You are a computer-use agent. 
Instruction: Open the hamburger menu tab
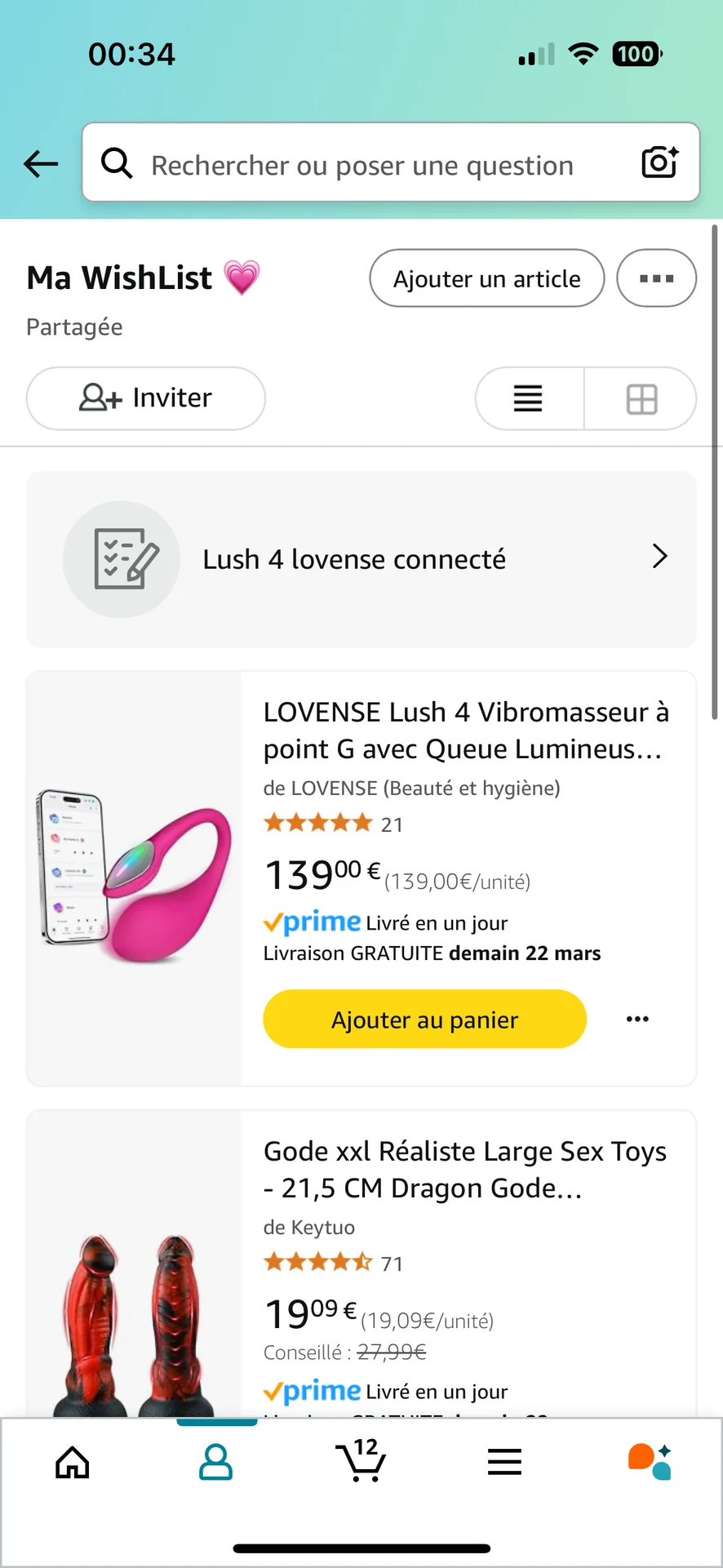pos(504,1462)
